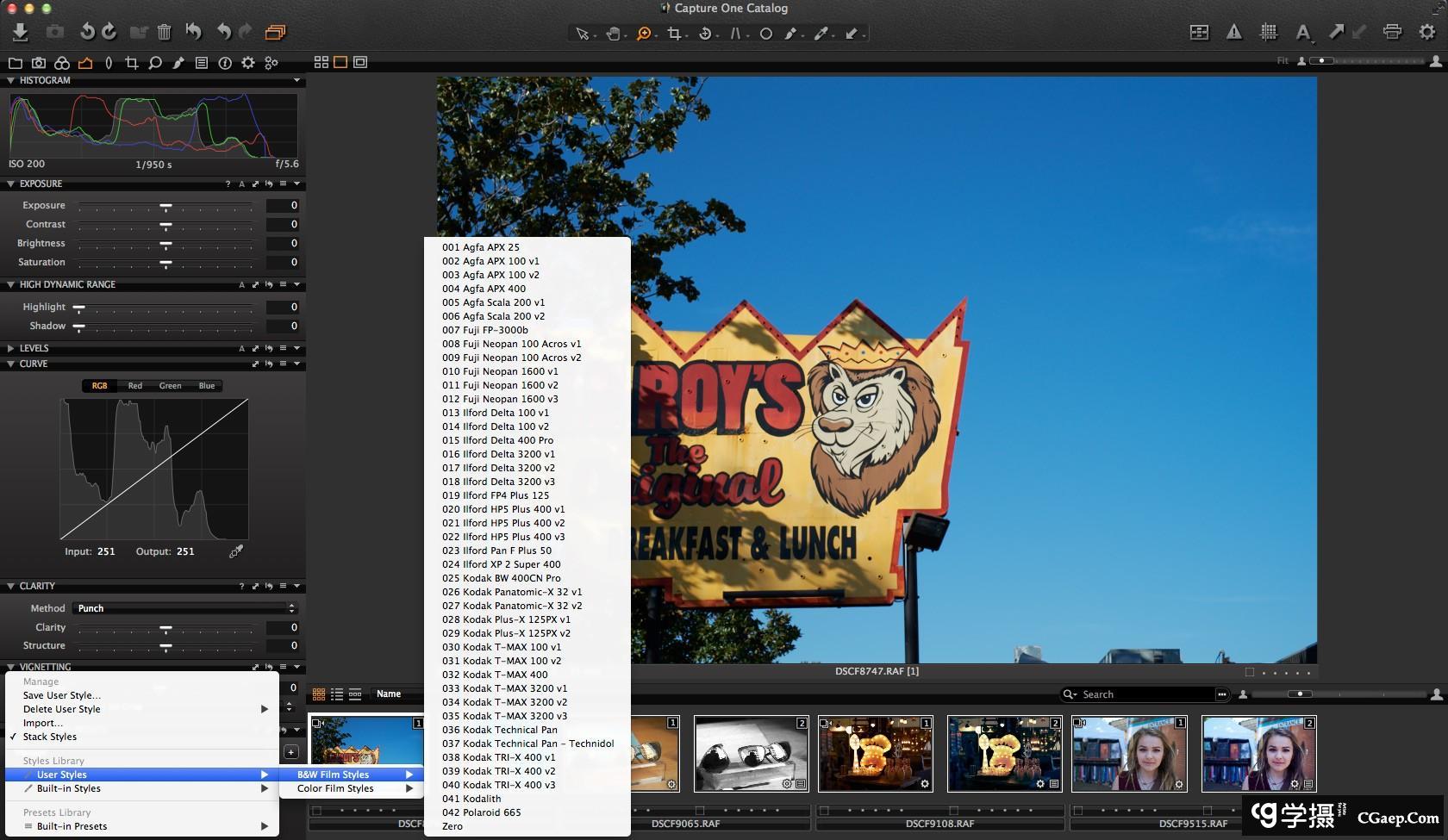Click the curve eyedropper picker icon

pos(236,551)
